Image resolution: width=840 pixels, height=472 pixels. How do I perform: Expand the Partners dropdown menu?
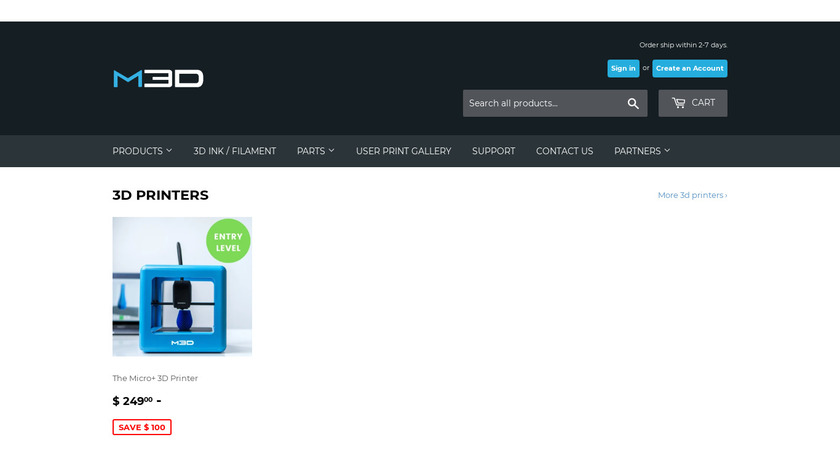click(x=642, y=151)
